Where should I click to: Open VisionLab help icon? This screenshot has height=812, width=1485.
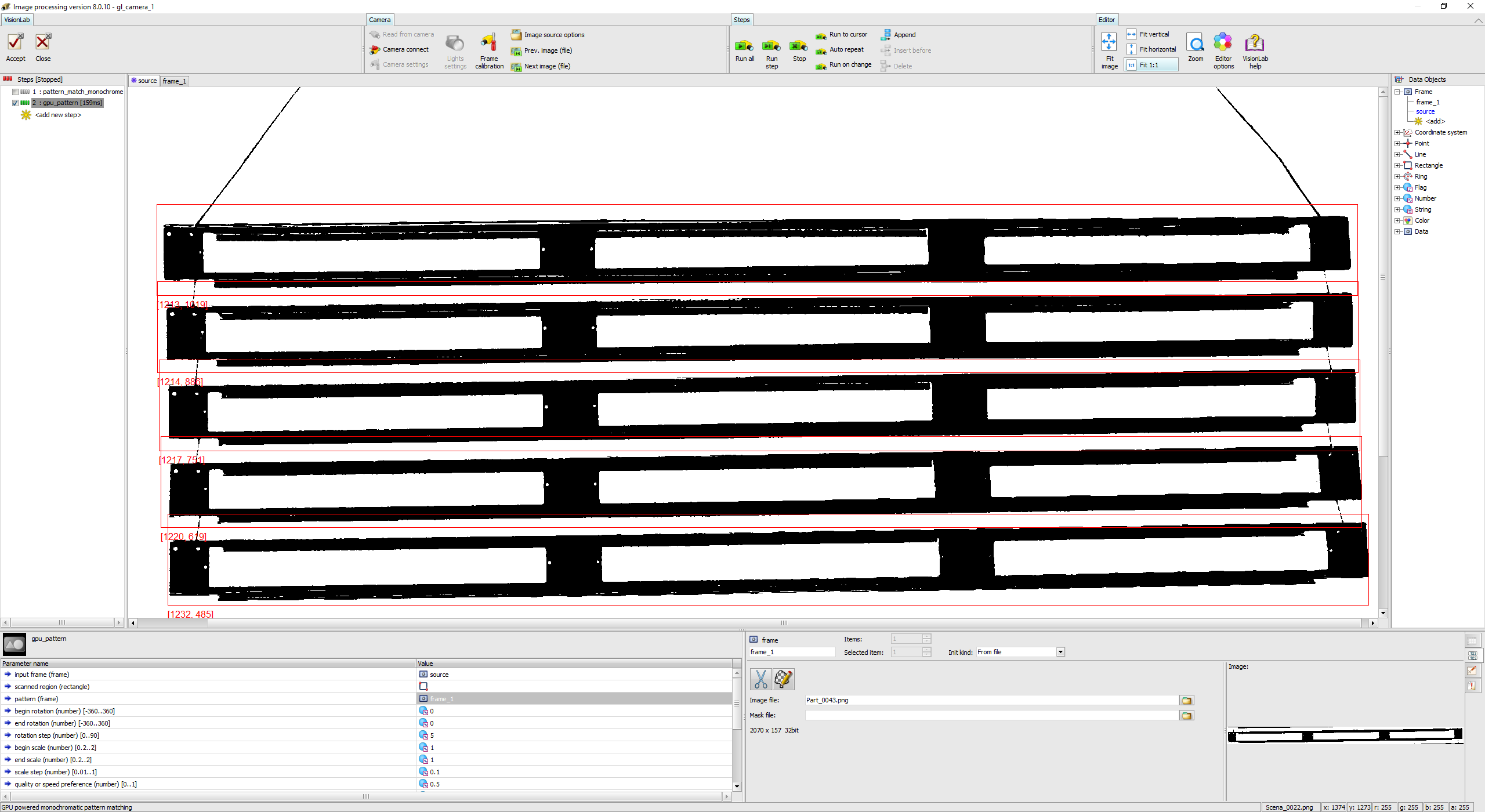[1255, 43]
